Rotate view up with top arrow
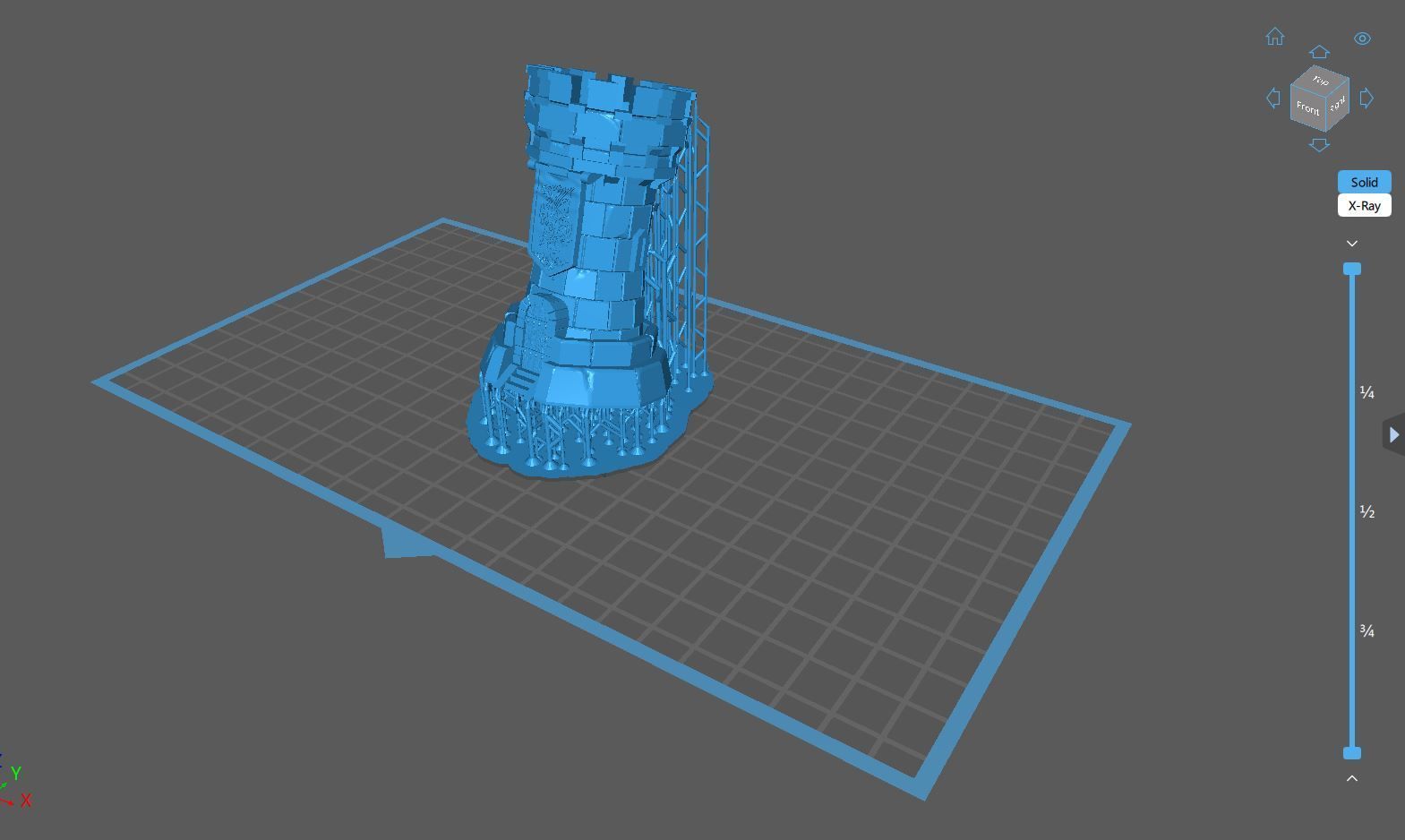 click(x=1319, y=52)
